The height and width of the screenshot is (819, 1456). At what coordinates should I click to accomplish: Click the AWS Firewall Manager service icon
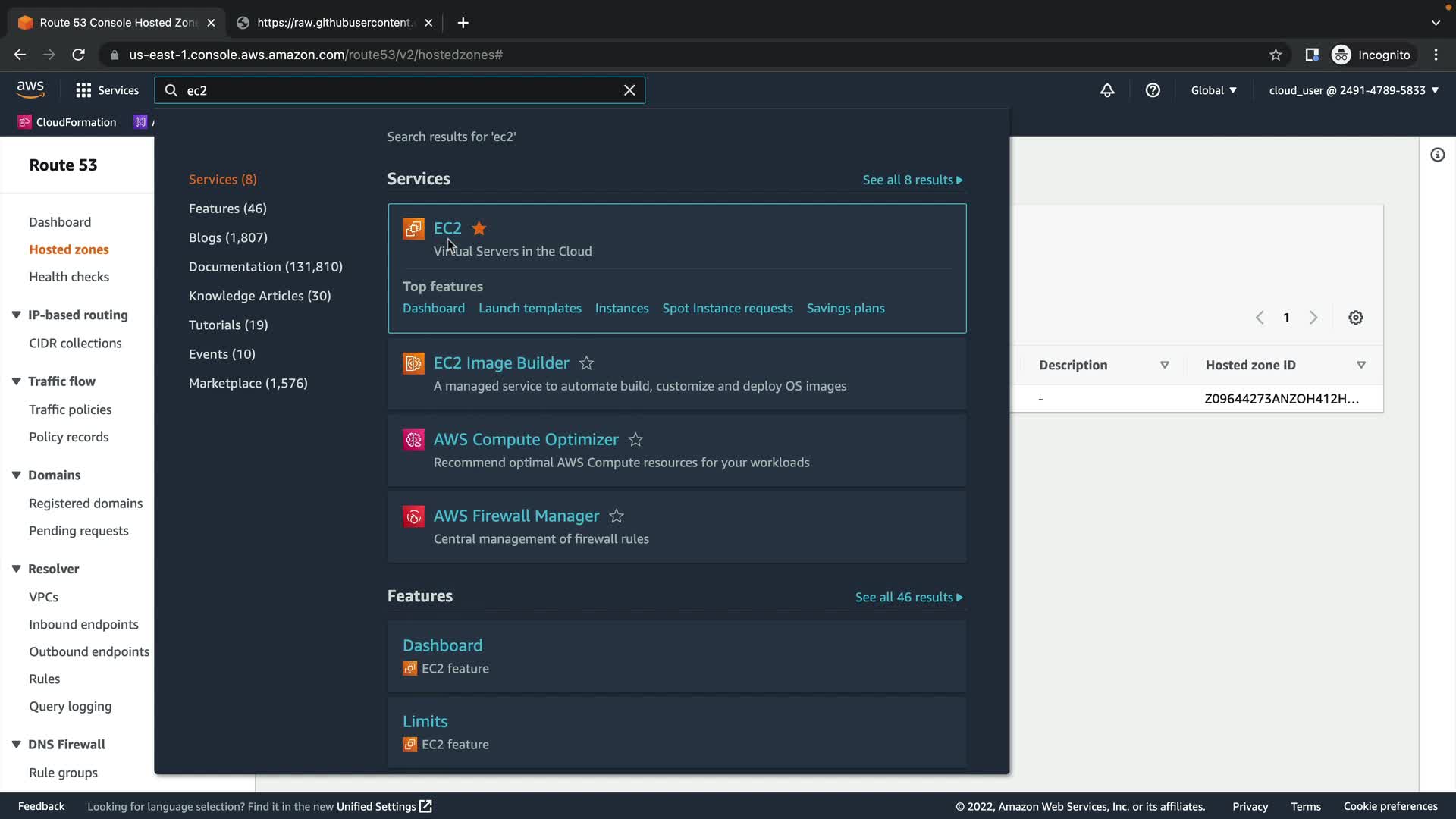click(x=413, y=516)
